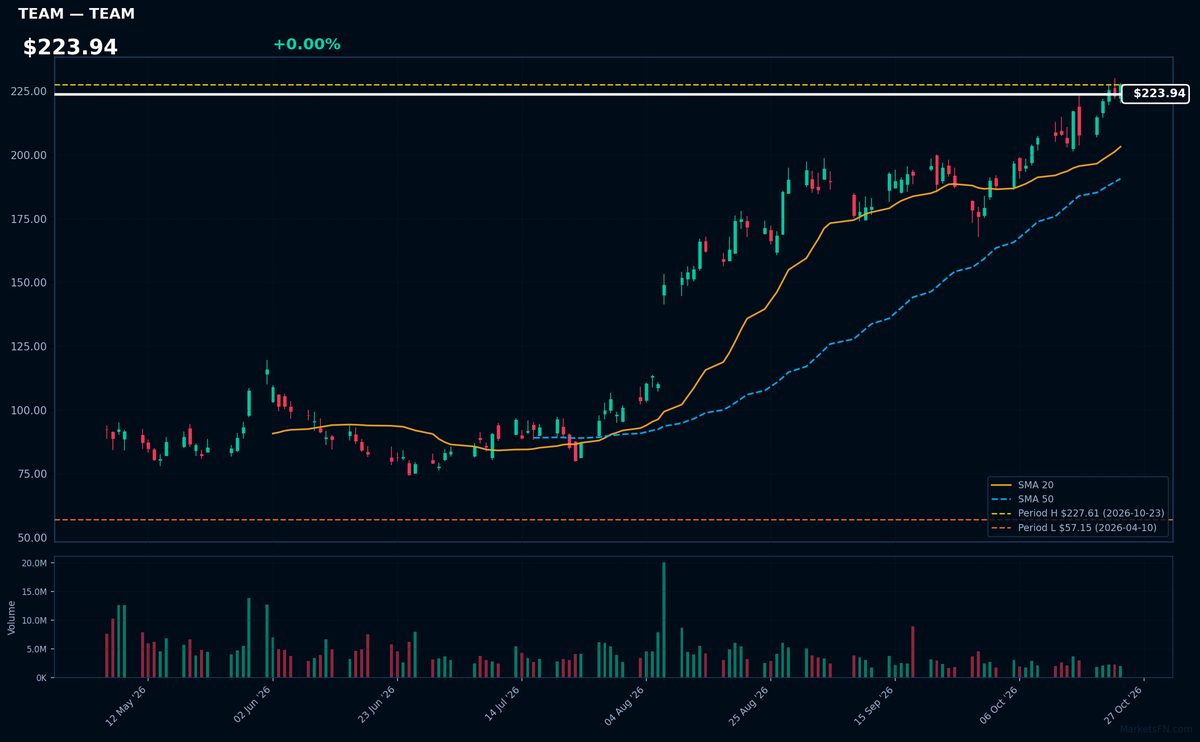The width and height of the screenshot is (1200, 742).
Task: Click the 175.00 price axis label
Action: click(x=29, y=219)
